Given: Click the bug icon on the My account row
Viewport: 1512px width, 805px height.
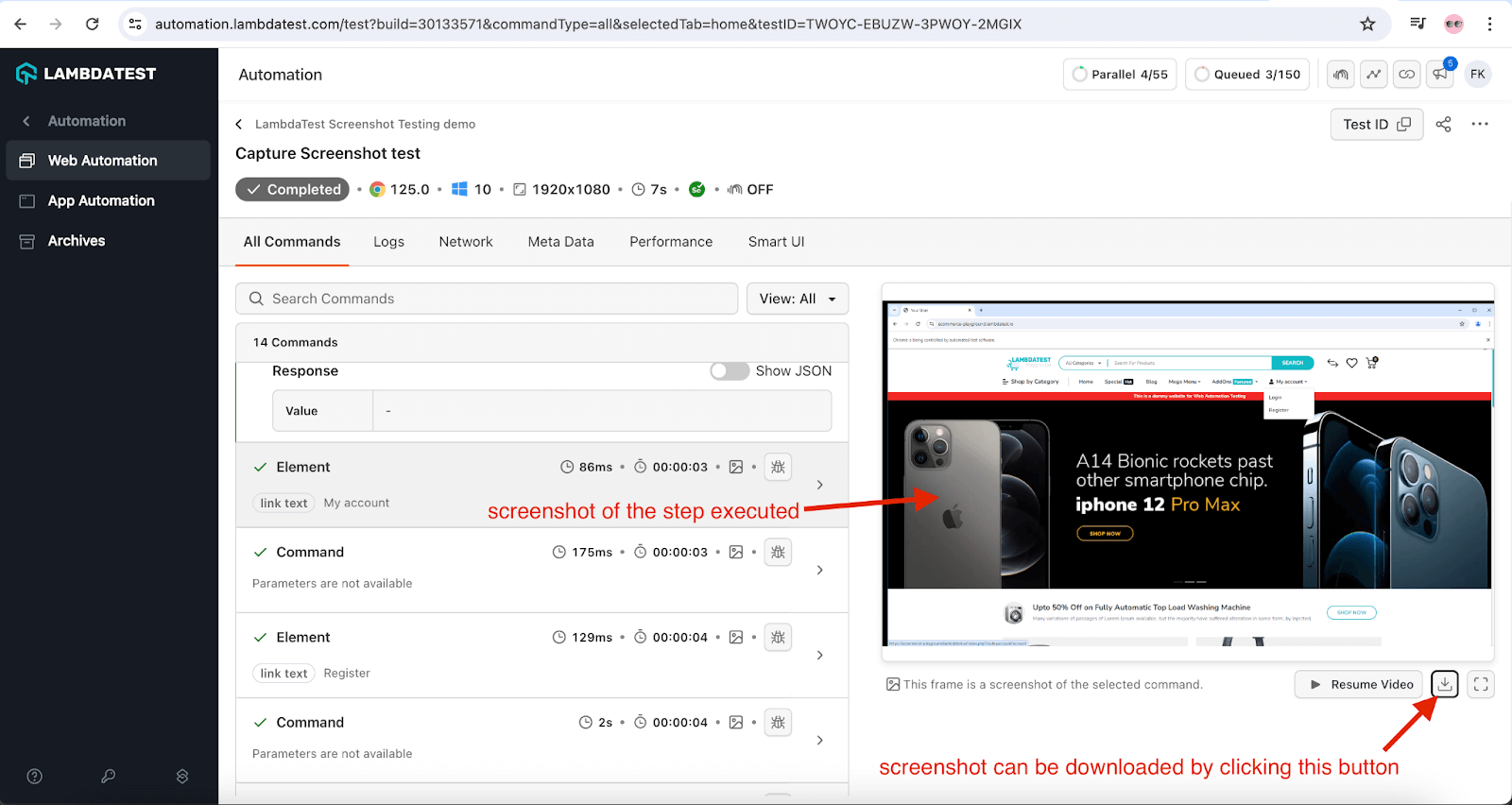Looking at the screenshot, I should 778,467.
